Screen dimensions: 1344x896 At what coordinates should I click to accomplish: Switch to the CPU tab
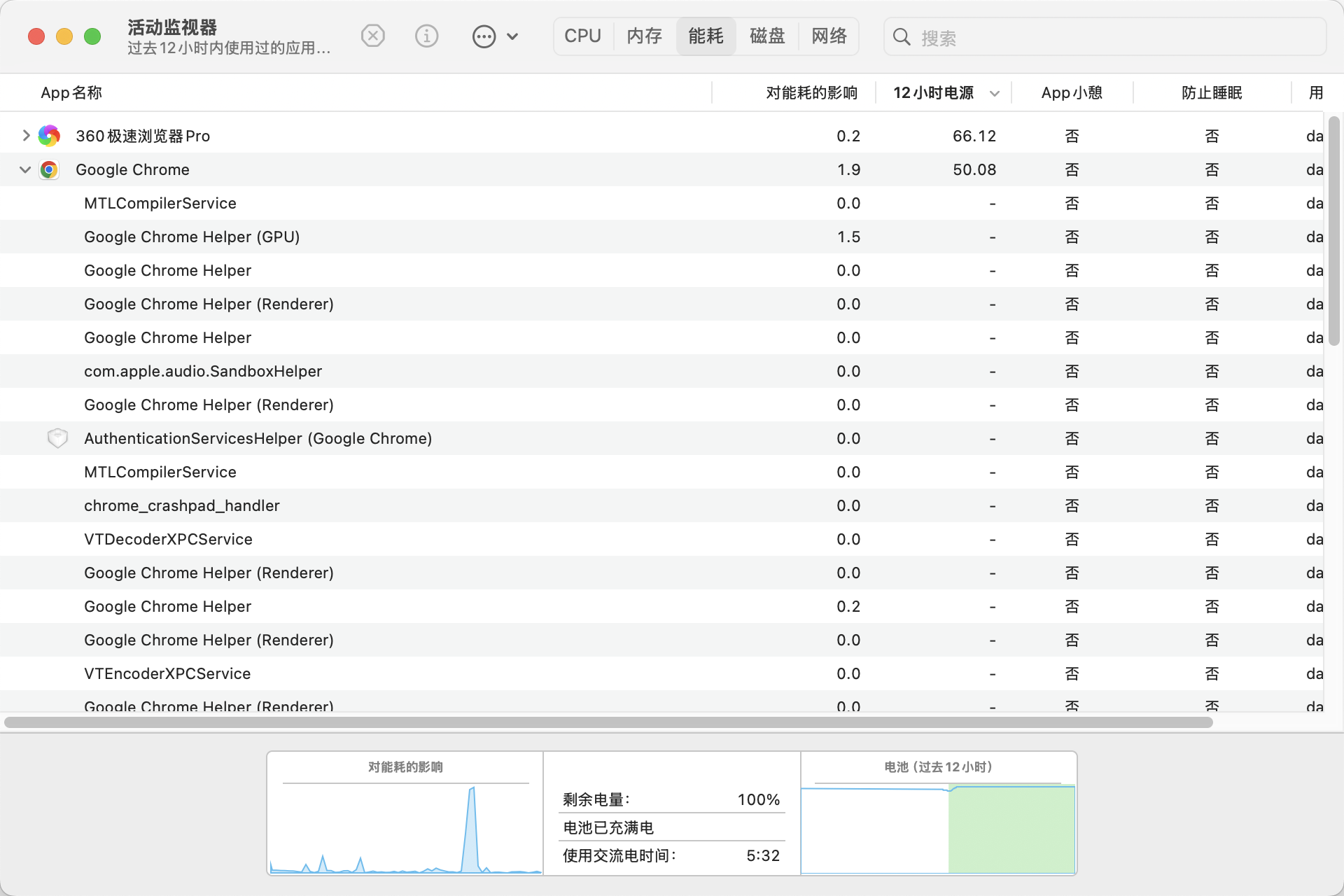tap(582, 36)
